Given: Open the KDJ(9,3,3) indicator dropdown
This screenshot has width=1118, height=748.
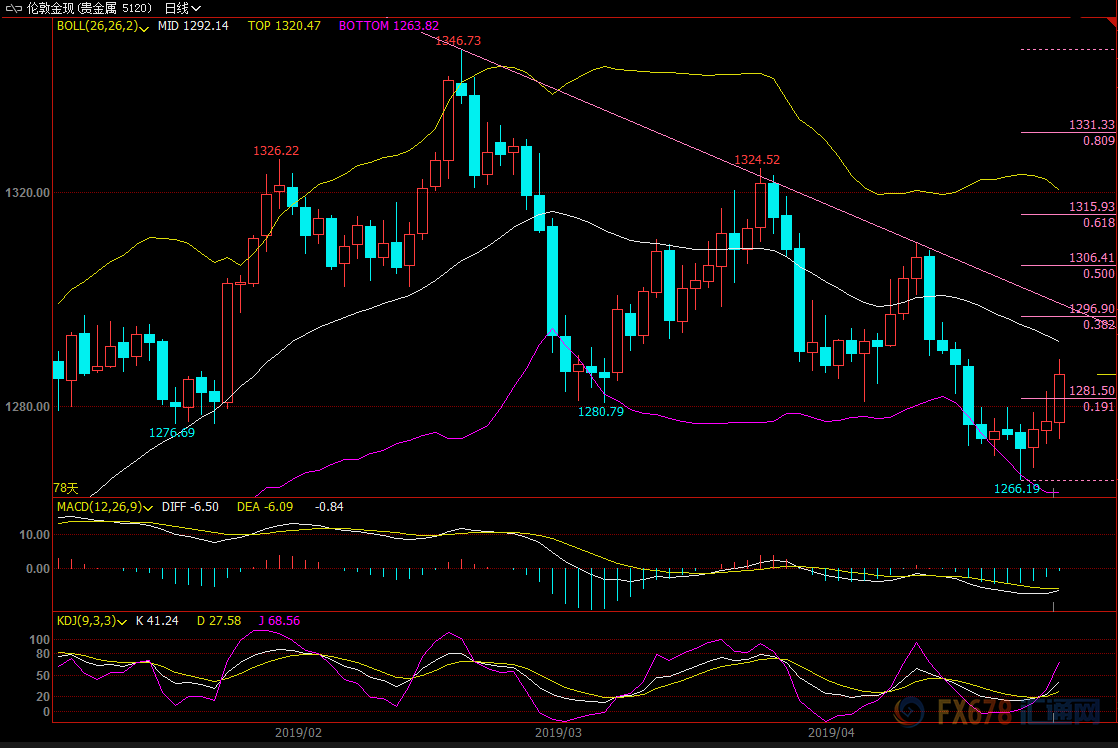Looking at the screenshot, I should point(123,621).
